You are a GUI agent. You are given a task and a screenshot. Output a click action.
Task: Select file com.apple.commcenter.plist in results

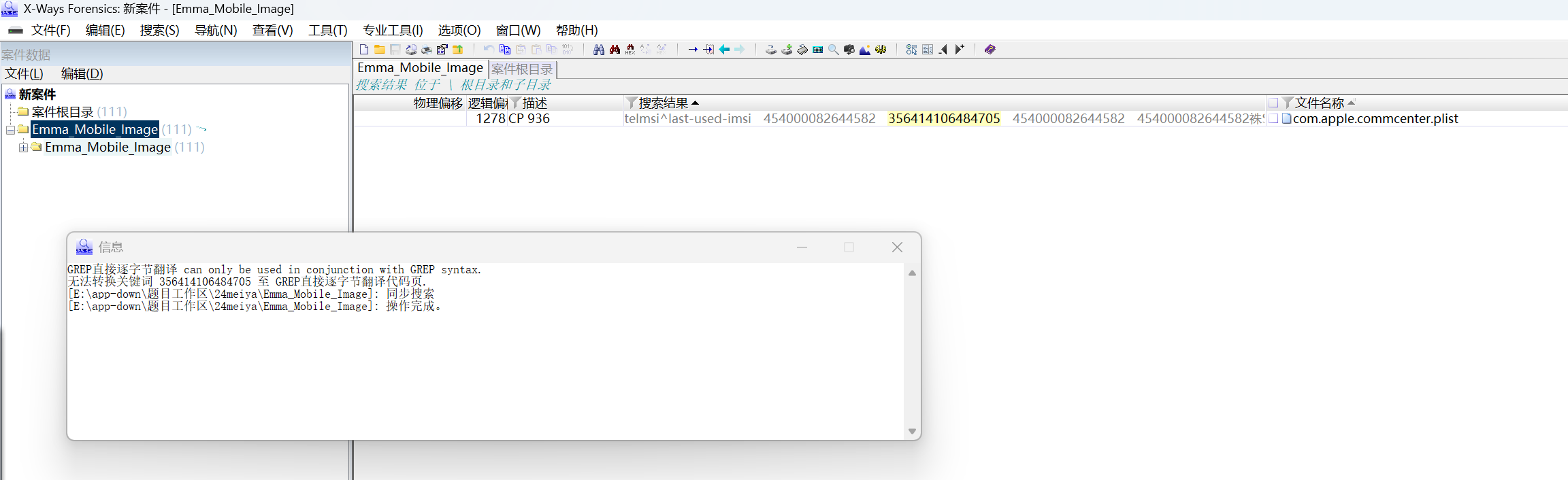(1375, 119)
